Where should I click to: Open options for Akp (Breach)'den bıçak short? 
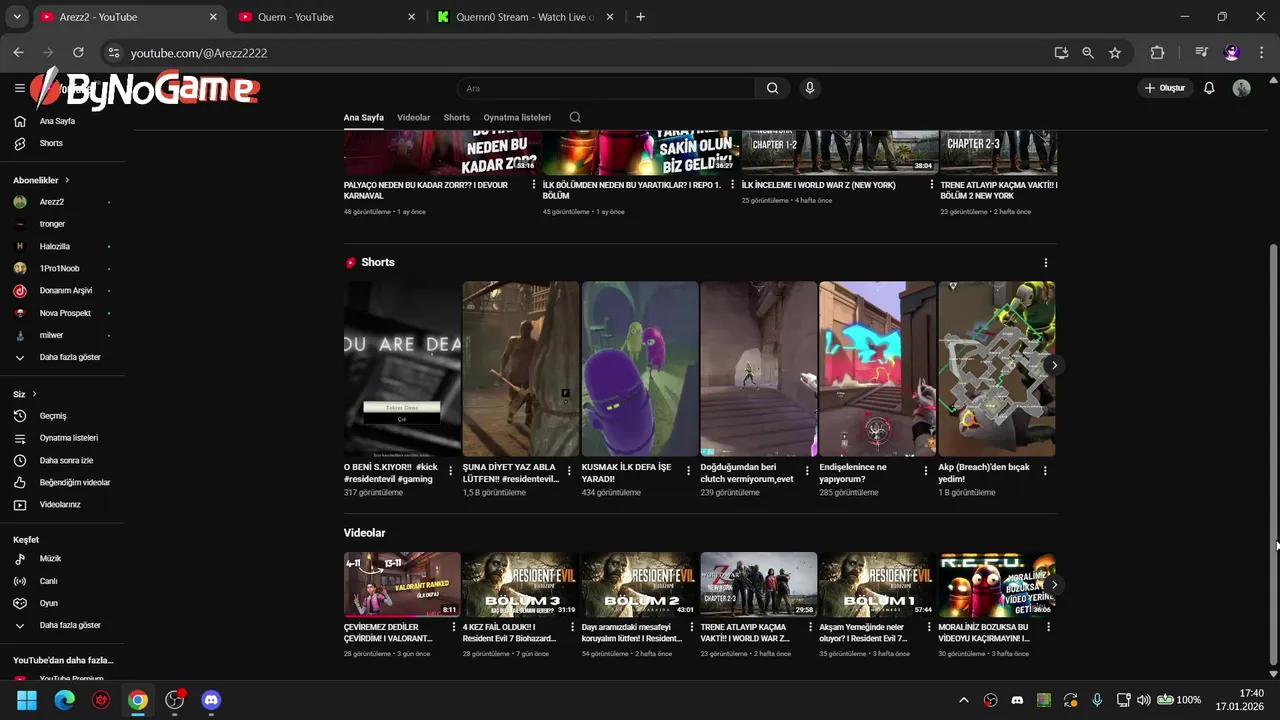coord(1046,470)
